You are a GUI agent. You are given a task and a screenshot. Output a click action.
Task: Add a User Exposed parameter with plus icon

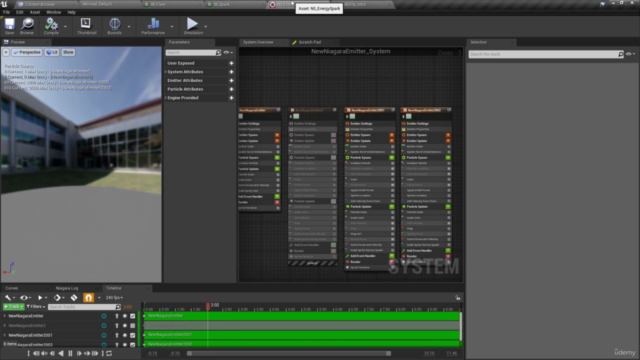[231, 63]
